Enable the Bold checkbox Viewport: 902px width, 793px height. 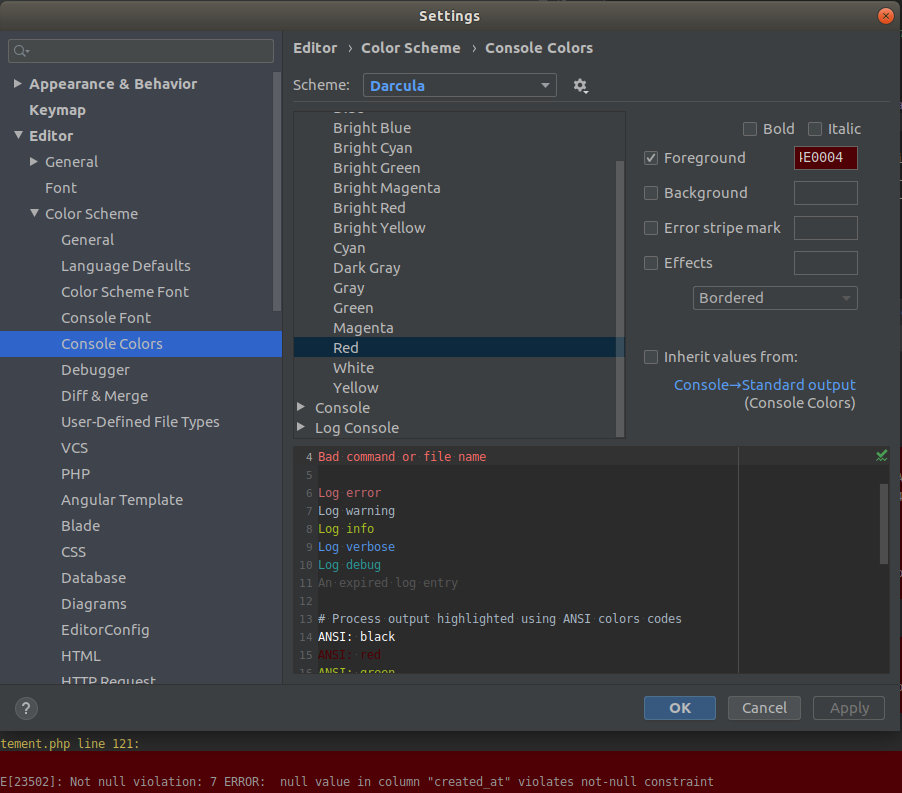click(750, 128)
